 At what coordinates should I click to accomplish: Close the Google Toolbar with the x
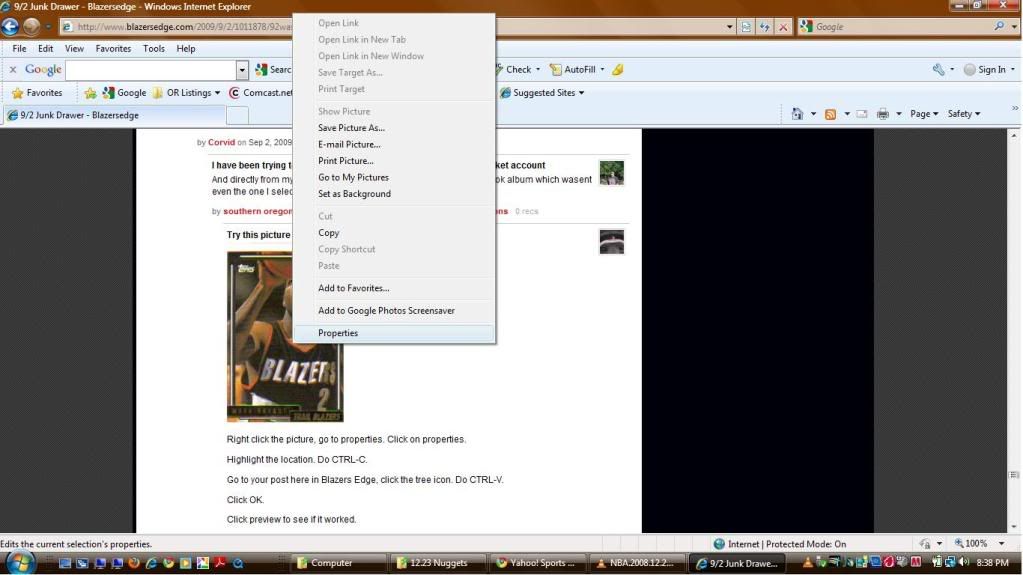tap(12, 69)
